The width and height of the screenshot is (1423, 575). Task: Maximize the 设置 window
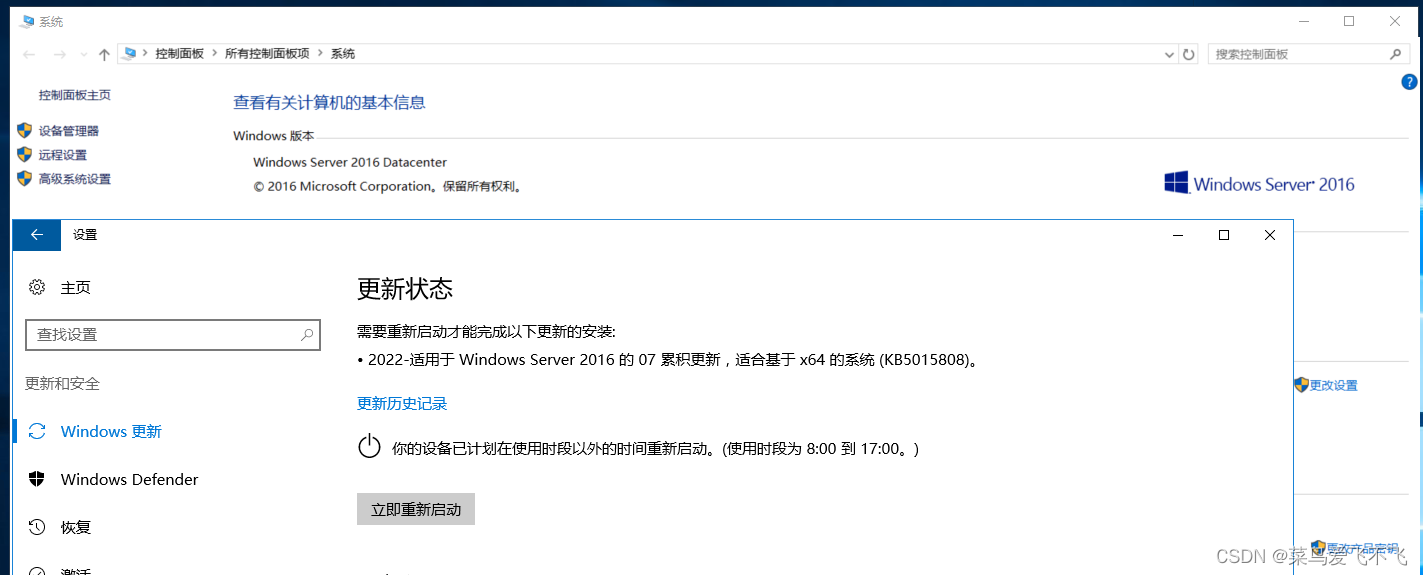[1223, 235]
